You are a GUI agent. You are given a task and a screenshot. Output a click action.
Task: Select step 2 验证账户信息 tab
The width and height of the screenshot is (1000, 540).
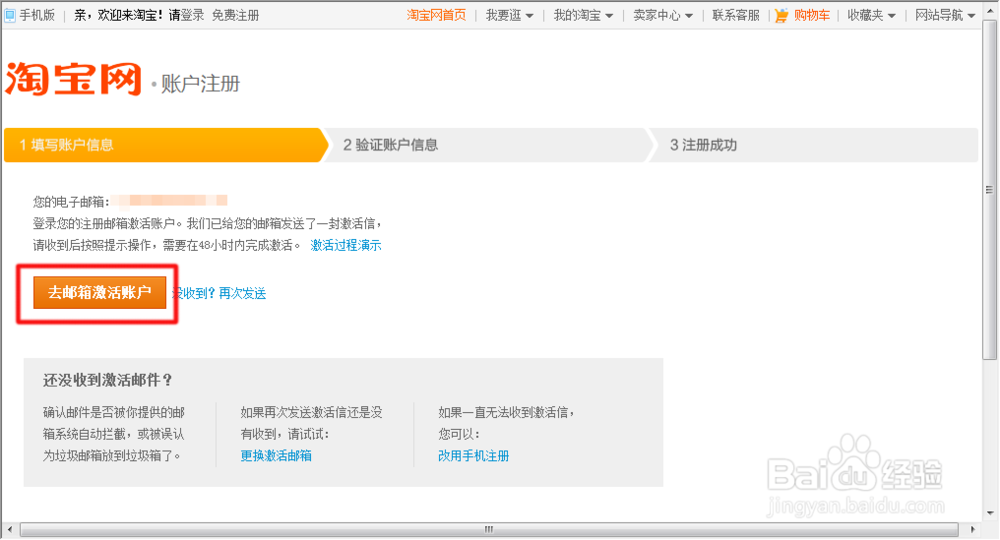[488, 145]
